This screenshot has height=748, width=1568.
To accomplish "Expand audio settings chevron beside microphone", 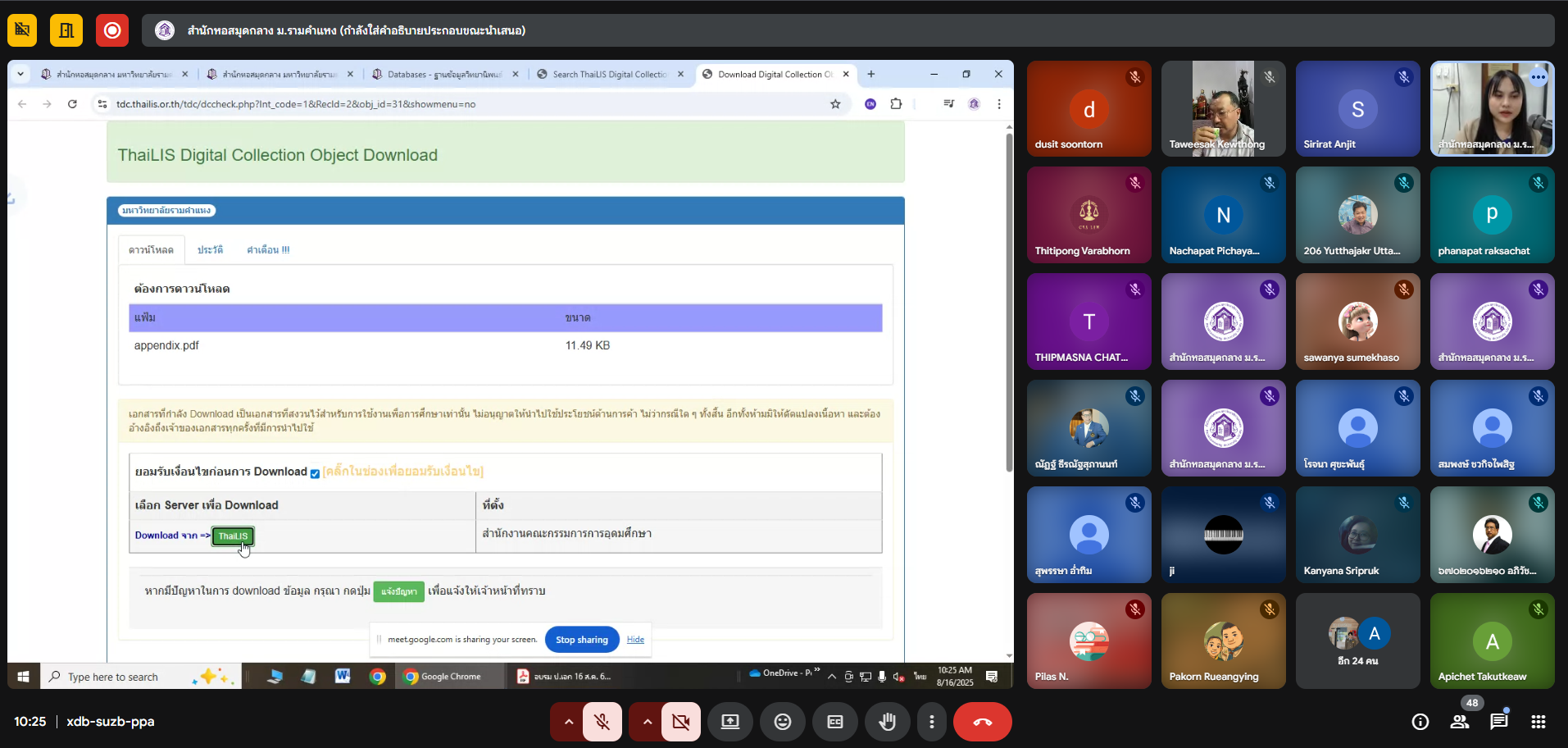I will tap(568, 722).
